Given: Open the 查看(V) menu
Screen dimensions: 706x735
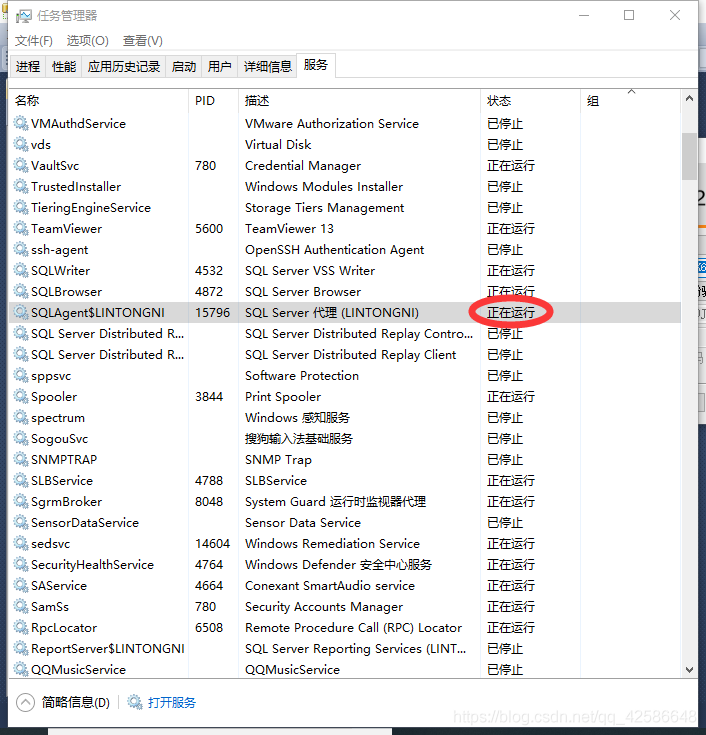Looking at the screenshot, I should [x=142, y=41].
